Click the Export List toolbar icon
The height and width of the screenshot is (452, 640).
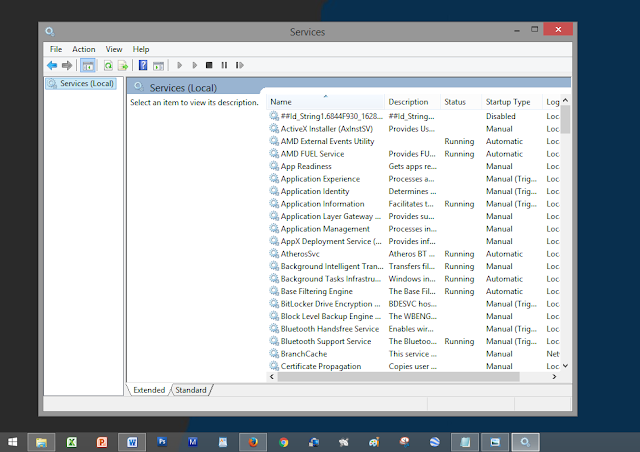[123, 65]
